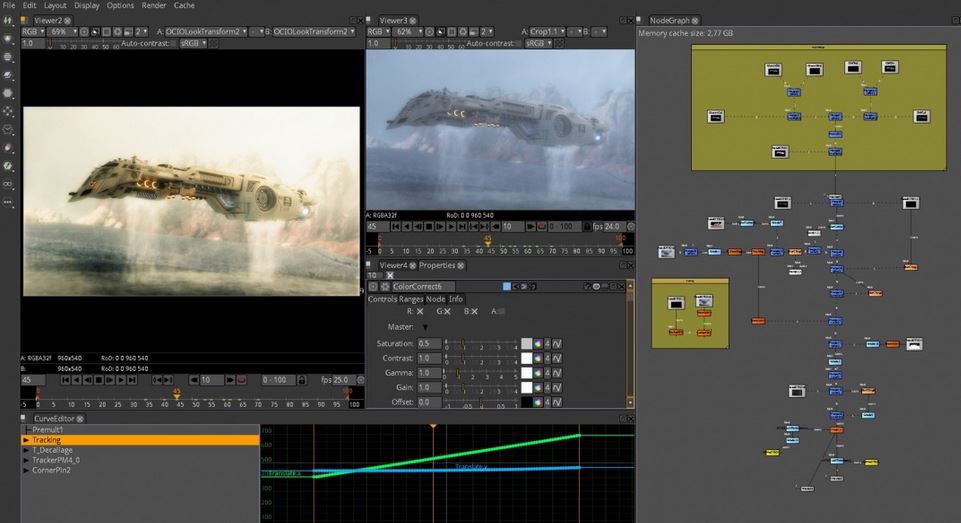Click Viewer2 clip-to-project icon
Viewport: 961px width, 523px height.
(95, 31)
